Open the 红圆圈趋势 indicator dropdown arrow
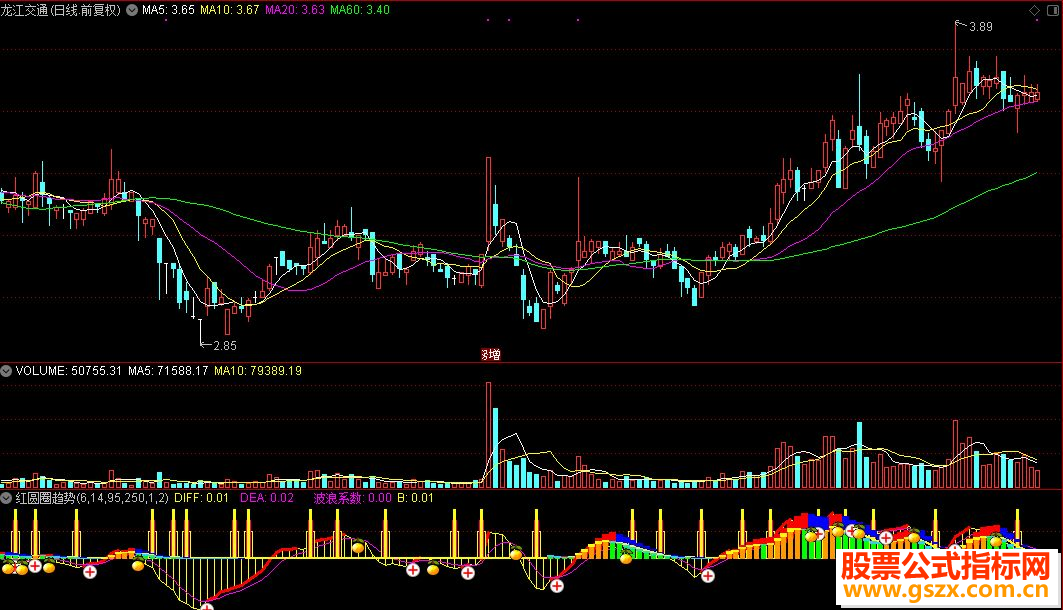Screen dimensions: 1063x610 tap(6, 498)
